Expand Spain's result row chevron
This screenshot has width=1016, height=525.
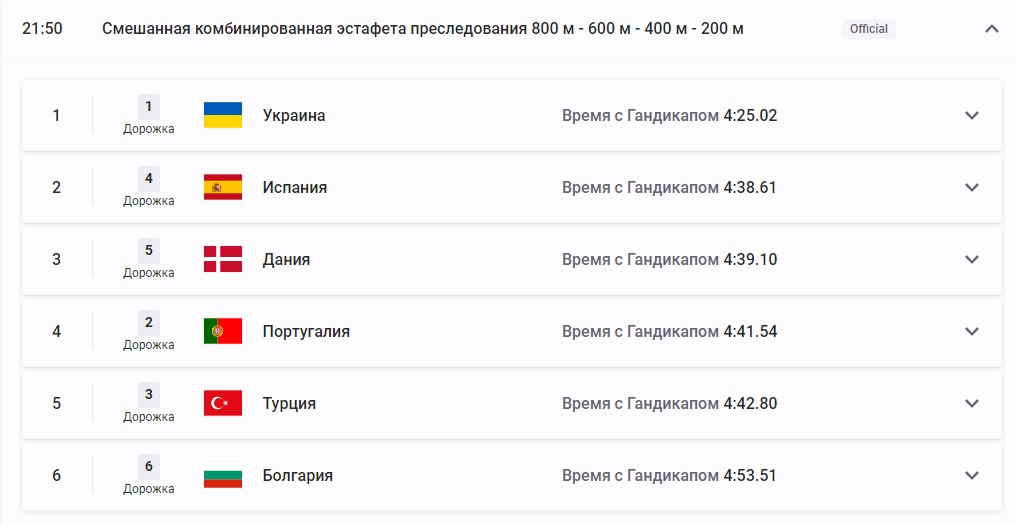pos(971,187)
